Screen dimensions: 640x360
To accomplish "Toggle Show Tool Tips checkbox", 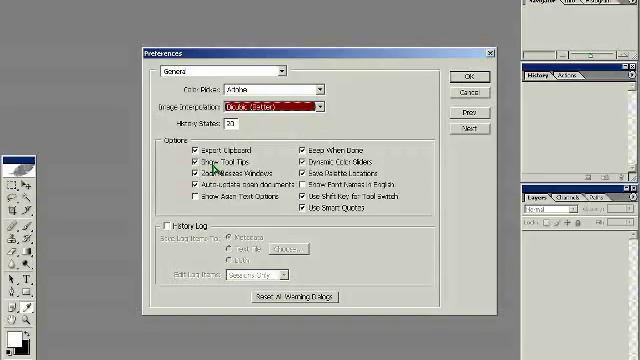I will [x=195, y=162].
